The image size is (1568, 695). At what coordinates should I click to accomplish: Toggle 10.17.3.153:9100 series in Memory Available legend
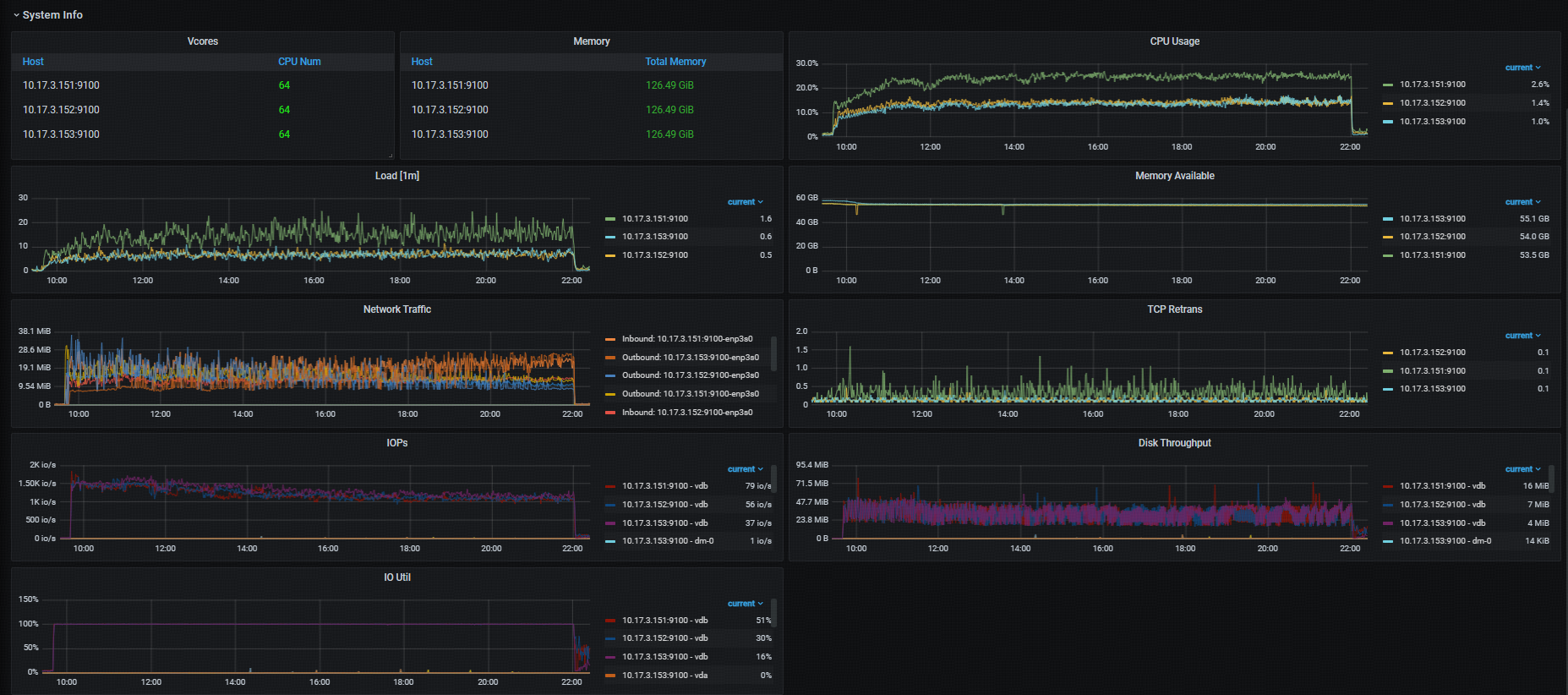coord(1433,219)
